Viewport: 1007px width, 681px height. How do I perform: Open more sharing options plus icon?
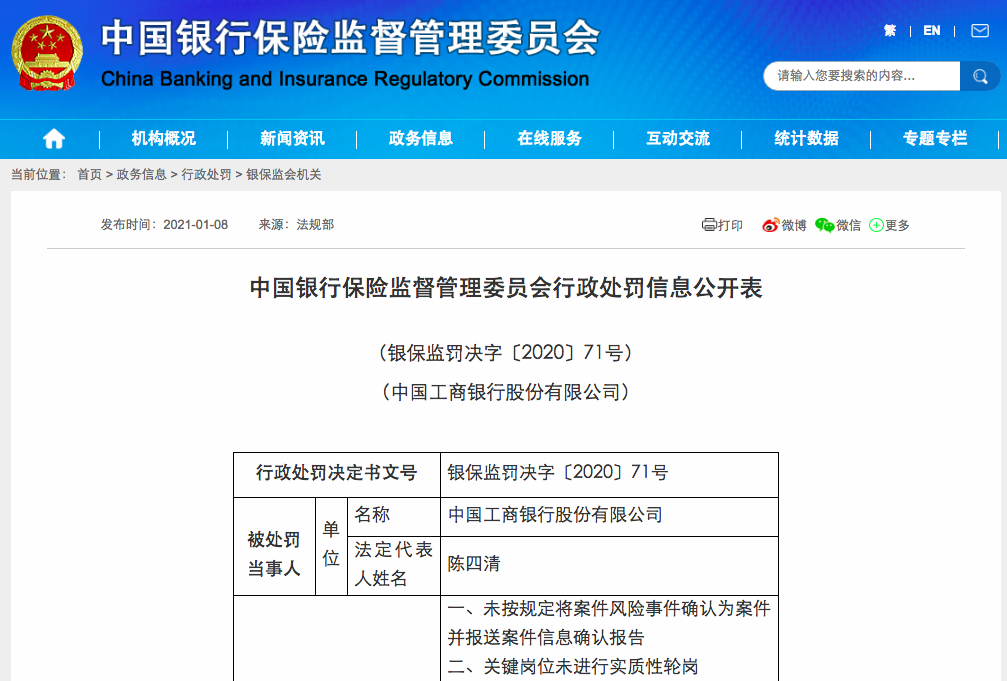pyautogui.click(x=876, y=225)
